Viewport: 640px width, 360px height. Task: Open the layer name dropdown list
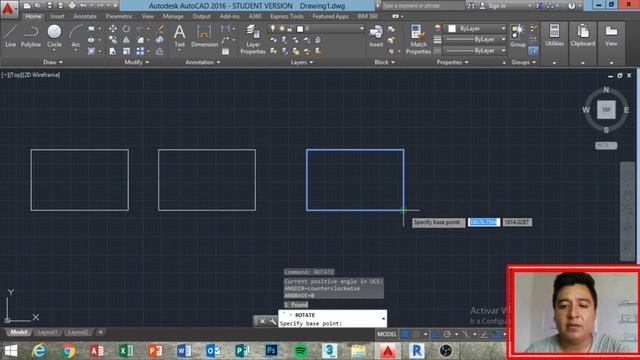(x=362, y=29)
